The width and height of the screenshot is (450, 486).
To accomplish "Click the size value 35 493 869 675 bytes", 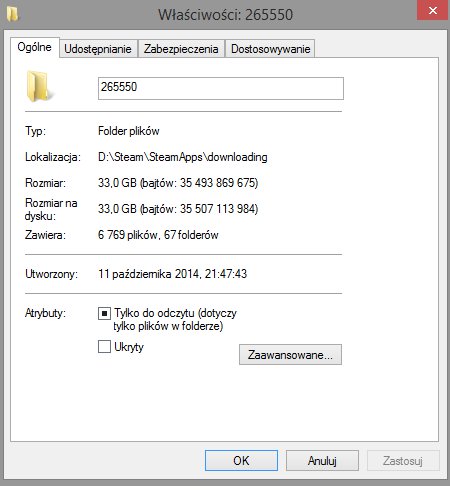I will coord(178,183).
